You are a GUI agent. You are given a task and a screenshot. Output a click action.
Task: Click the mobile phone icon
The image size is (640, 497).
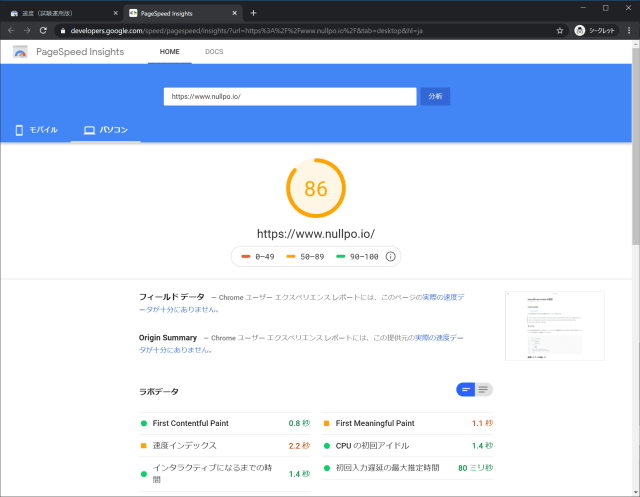pos(19,130)
